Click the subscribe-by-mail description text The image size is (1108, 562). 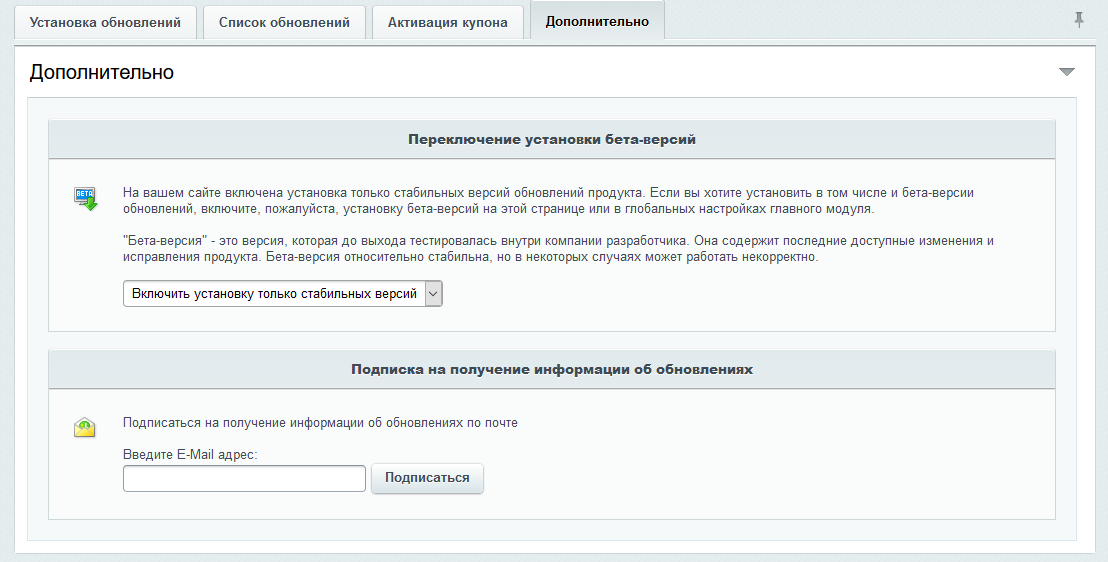[x=320, y=423]
